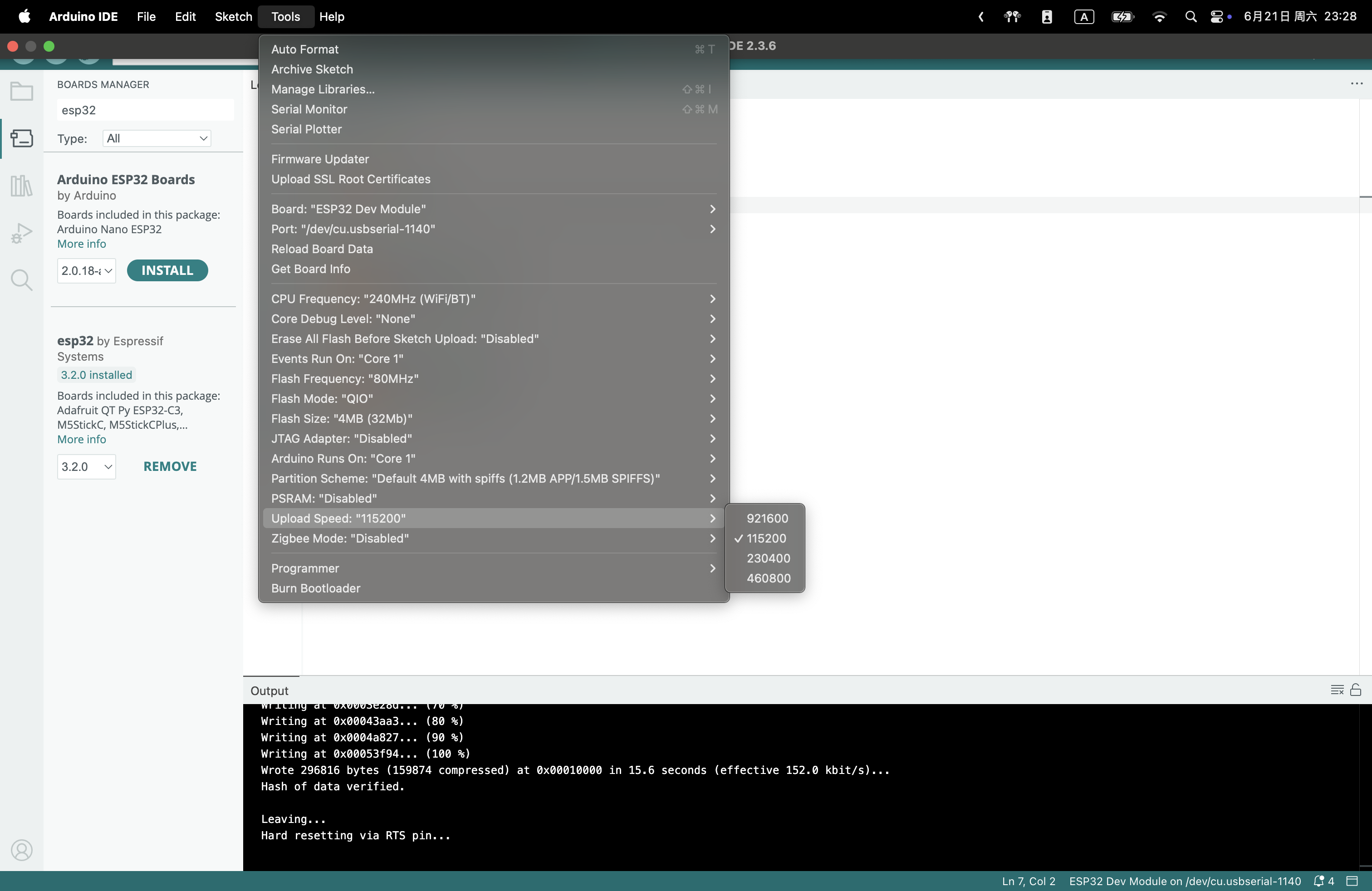Image resolution: width=1372 pixels, height=891 pixels.
Task: Toggle bottom panel icon in status bar
Action: click(1352, 881)
